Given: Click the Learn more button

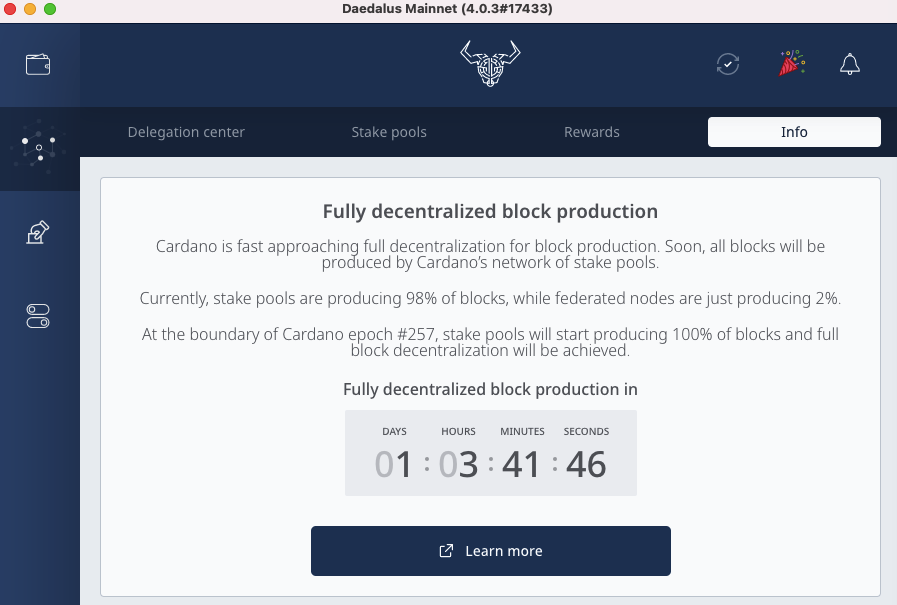Looking at the screenshot, I should click(491, 551).
